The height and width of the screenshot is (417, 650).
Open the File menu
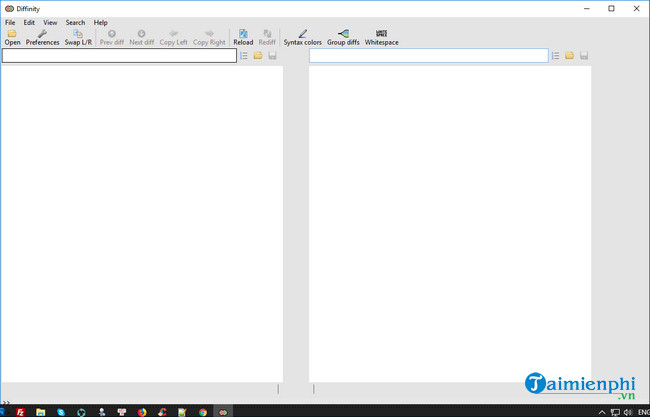pyautogui.click(x=10, y=22)
